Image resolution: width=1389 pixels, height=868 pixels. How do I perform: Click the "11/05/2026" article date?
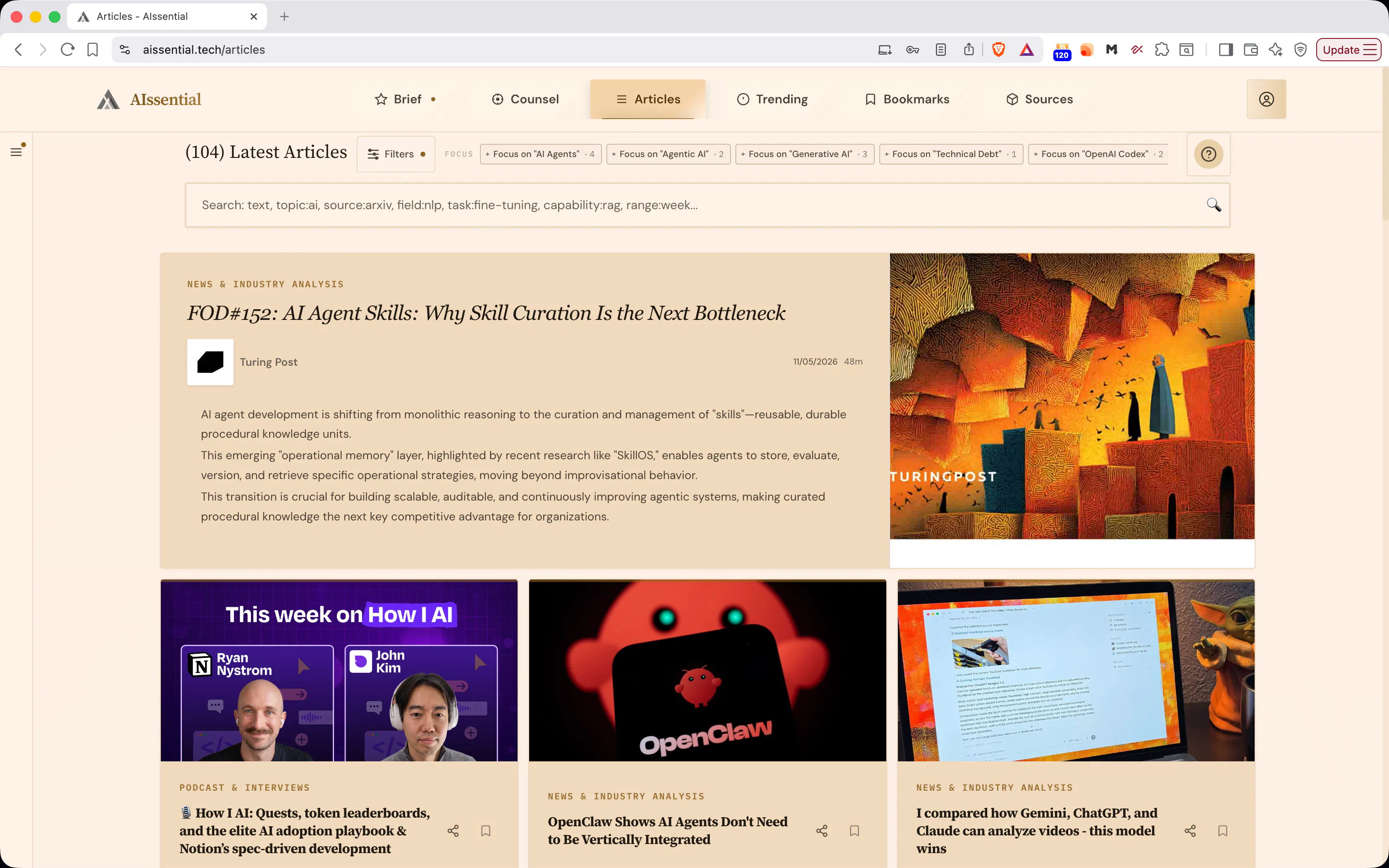click(815, 362)
